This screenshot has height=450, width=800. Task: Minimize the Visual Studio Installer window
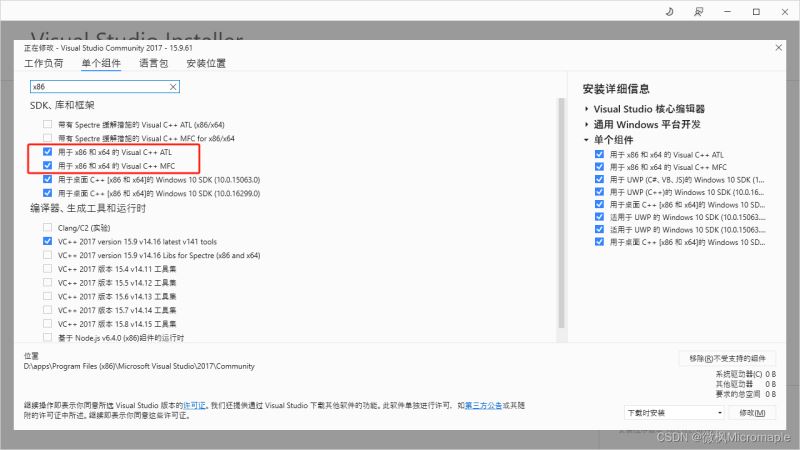tap(728, 11)
